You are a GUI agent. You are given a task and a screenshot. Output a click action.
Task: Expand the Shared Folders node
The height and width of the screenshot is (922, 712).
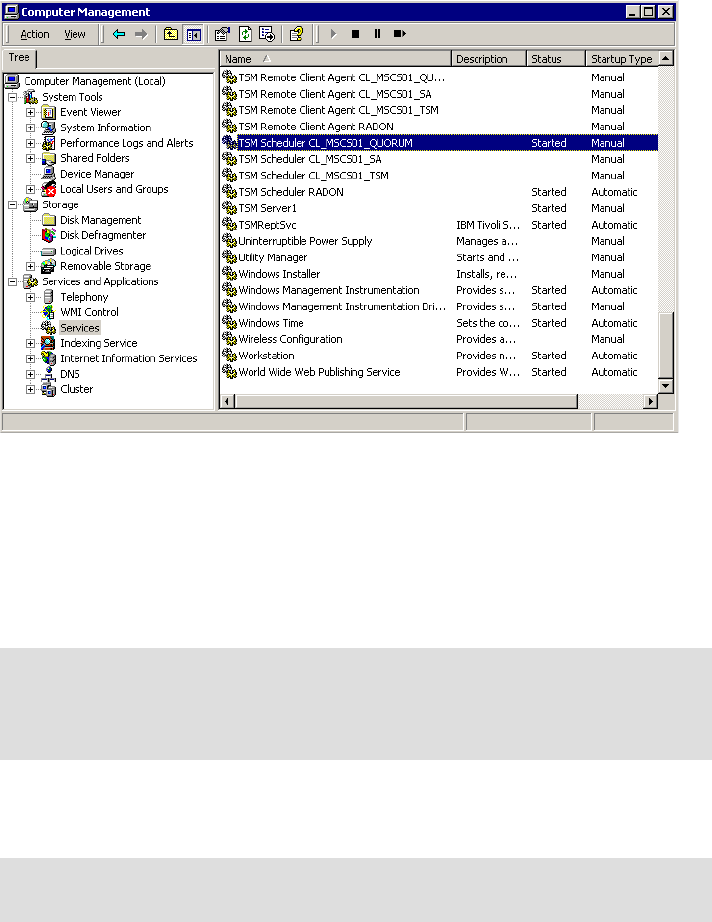(31, 158)
